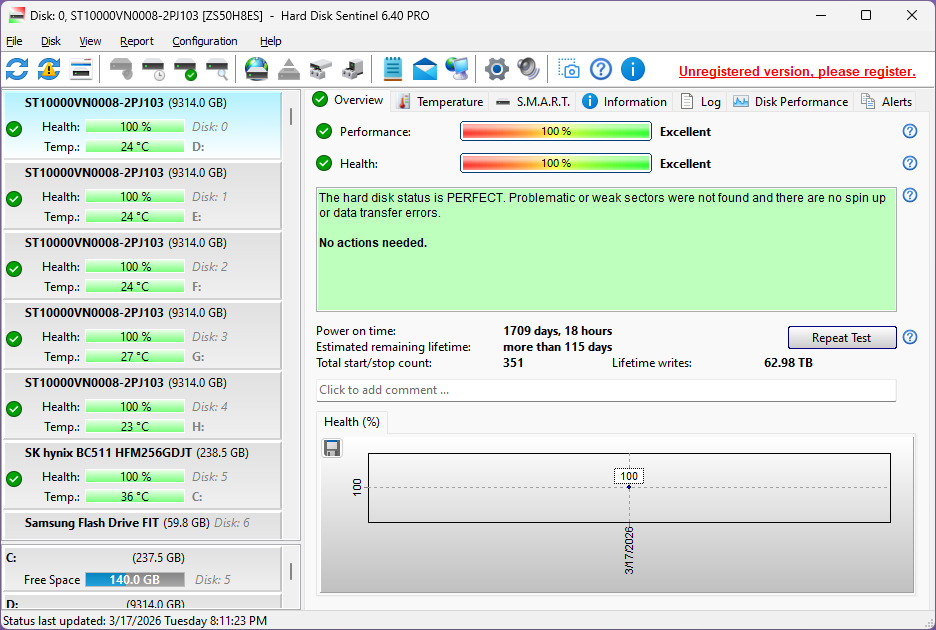Viewport: 936px width, 630px height.
Task: Click the refresh icon with yellow warning sign
Action: (x=49, y=69)
